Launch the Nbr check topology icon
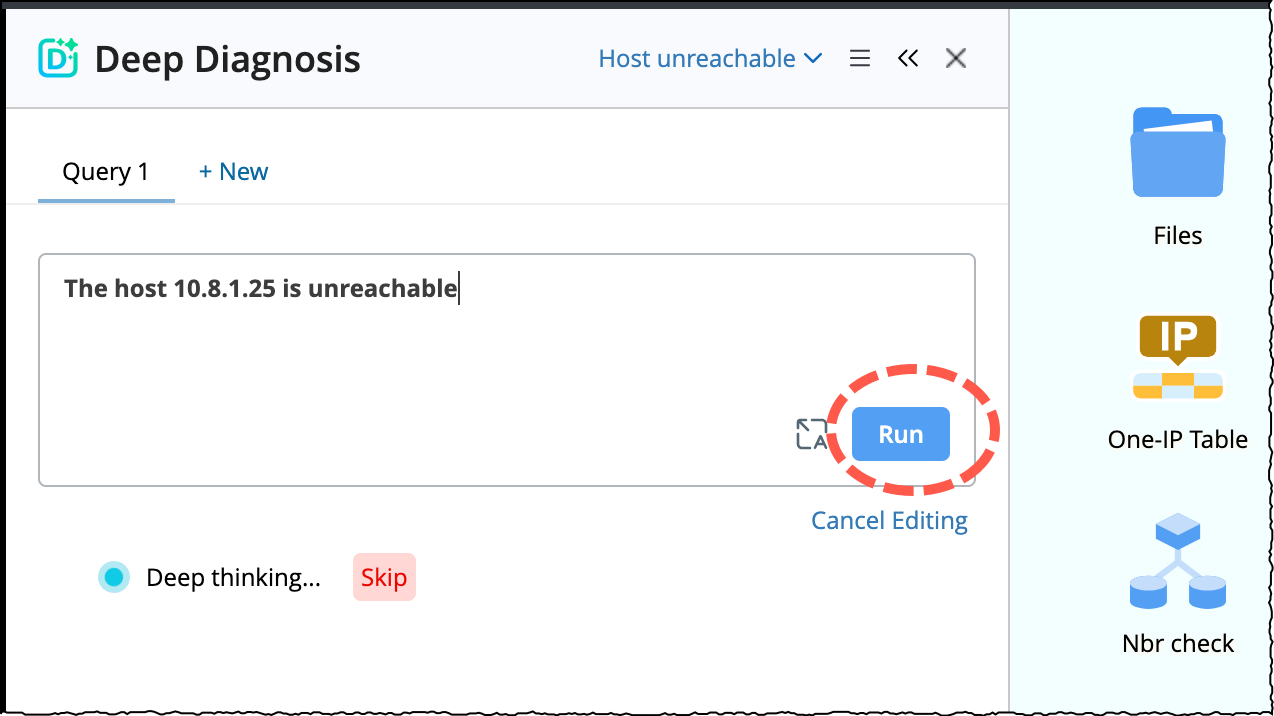This screenshot has width=1274, height=716. click(1178, 562)
